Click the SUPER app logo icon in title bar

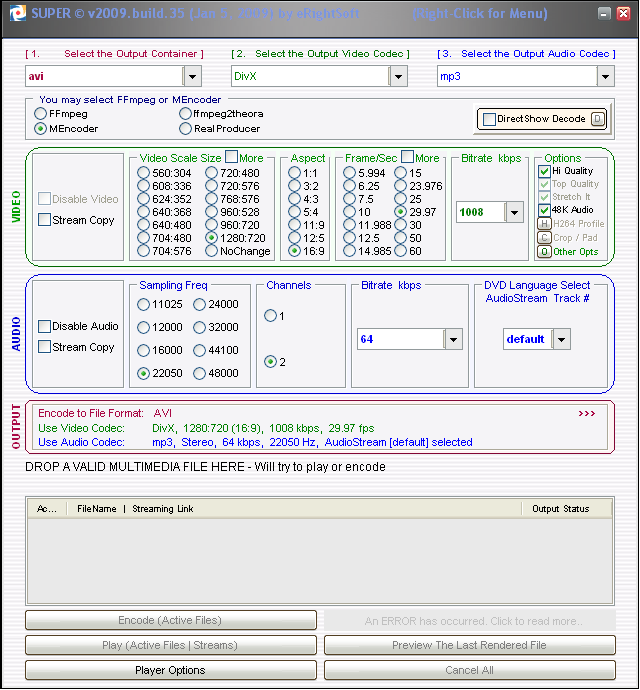(18, 13)
